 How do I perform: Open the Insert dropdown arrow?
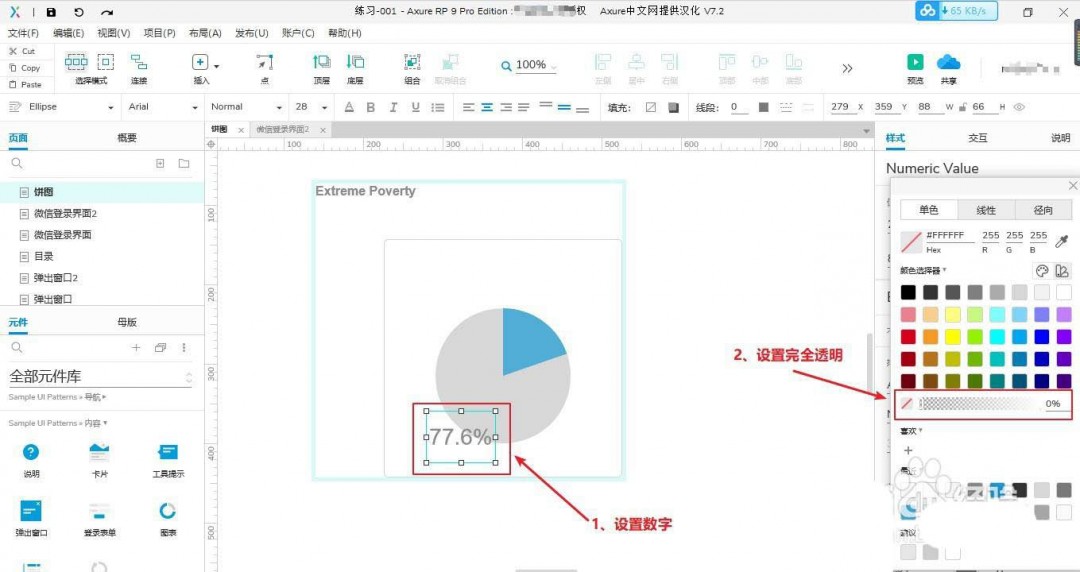(216, 66)
